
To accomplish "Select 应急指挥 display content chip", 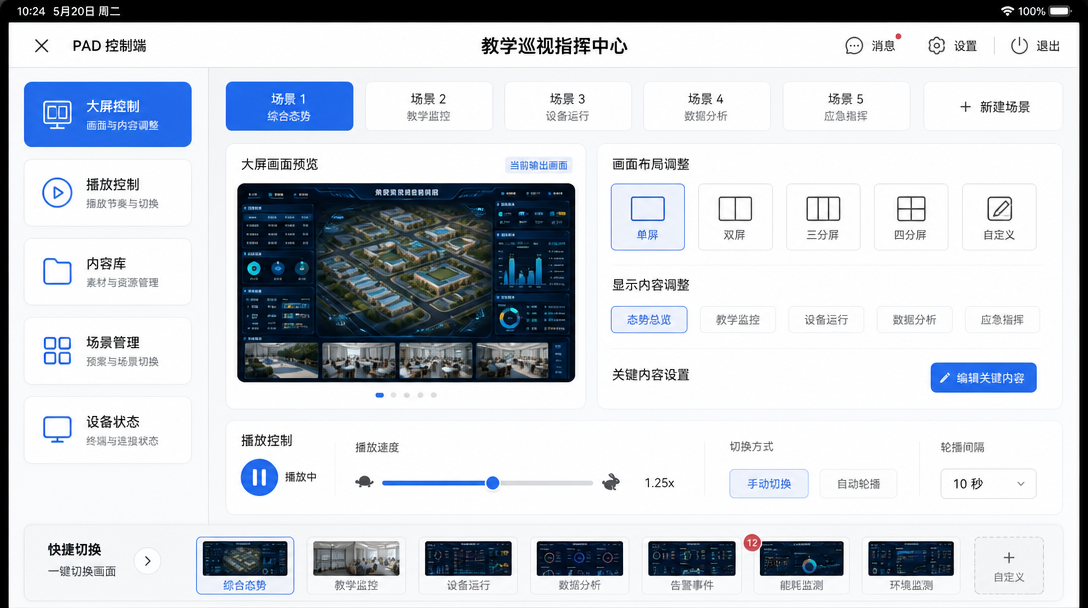I will (1002, 319).
